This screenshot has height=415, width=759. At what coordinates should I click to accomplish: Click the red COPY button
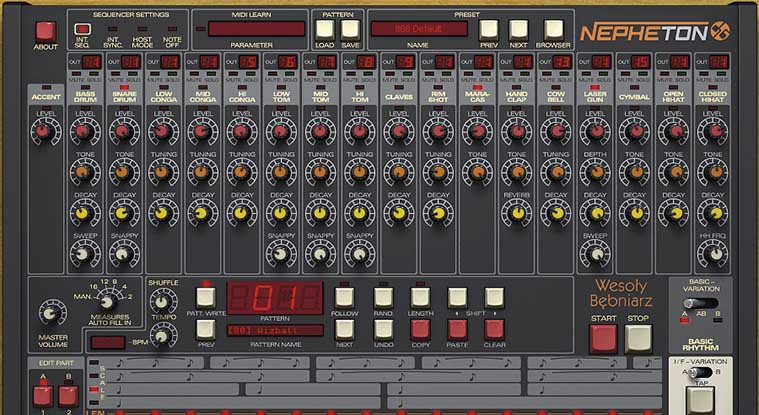pos(420,330)
